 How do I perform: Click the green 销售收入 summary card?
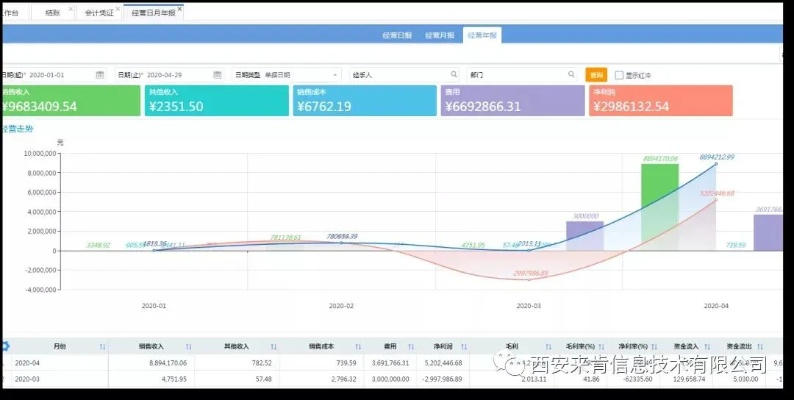[x=68, y=101]
